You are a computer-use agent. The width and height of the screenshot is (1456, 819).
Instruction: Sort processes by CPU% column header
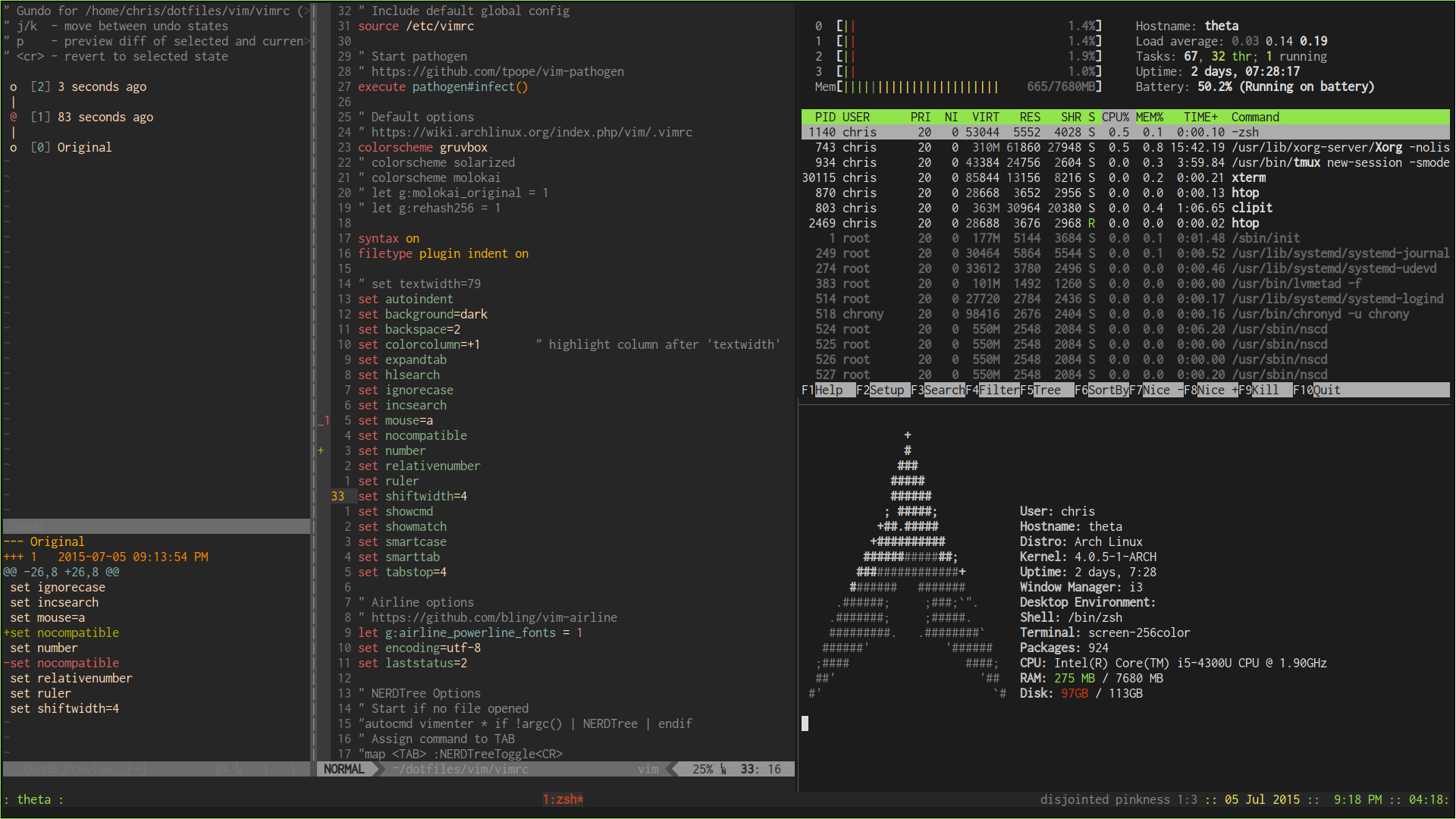(x=1115, y=117)
